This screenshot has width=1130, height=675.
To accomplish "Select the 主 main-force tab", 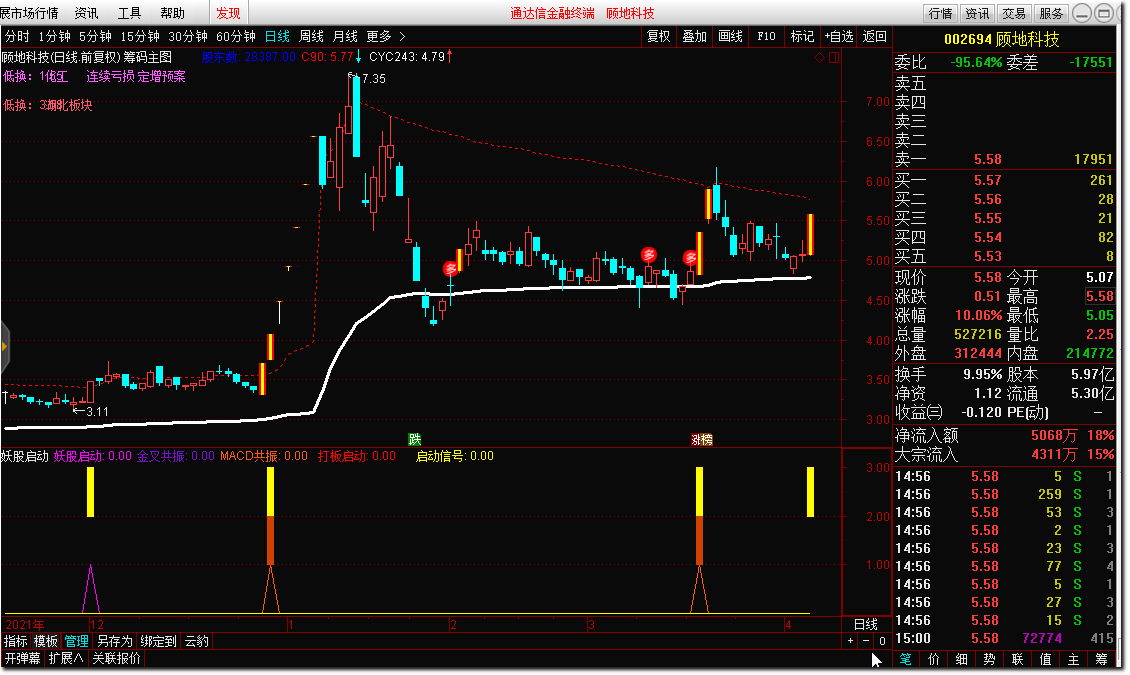I will coord(1073,658).
